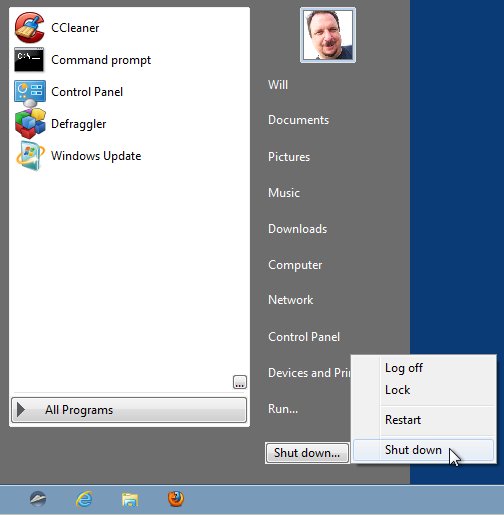Select Log off from the power menu
504x515 pixels.
[x=404, y=368]
